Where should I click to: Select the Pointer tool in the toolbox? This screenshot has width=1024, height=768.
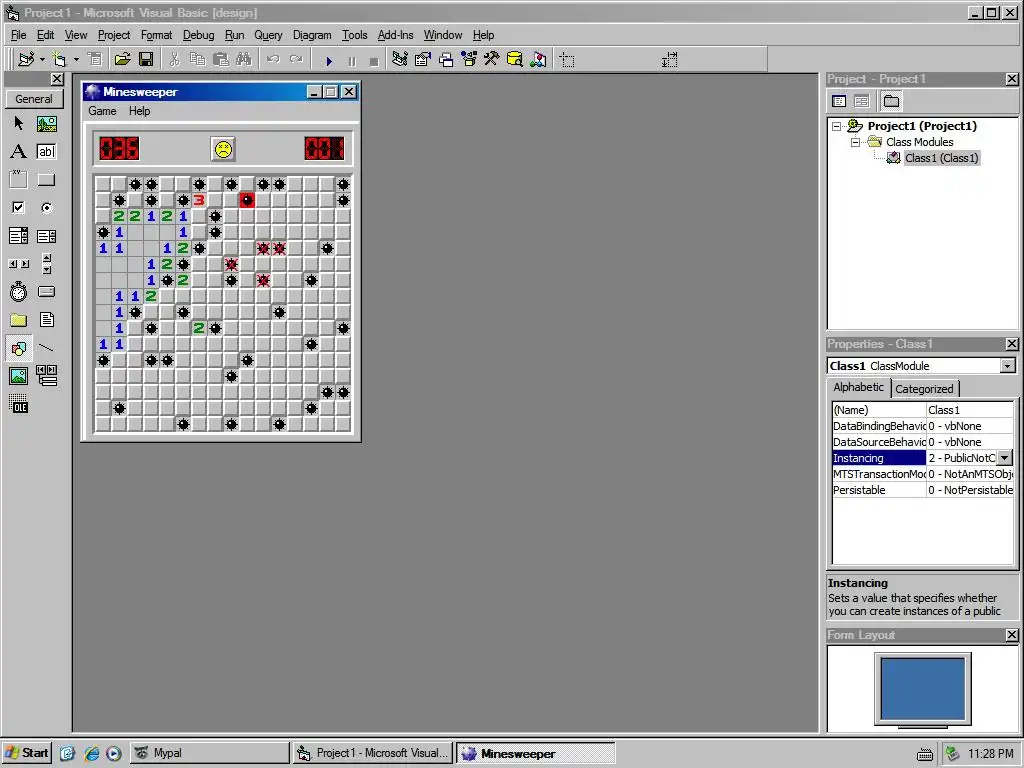click(x=18, y=123)
